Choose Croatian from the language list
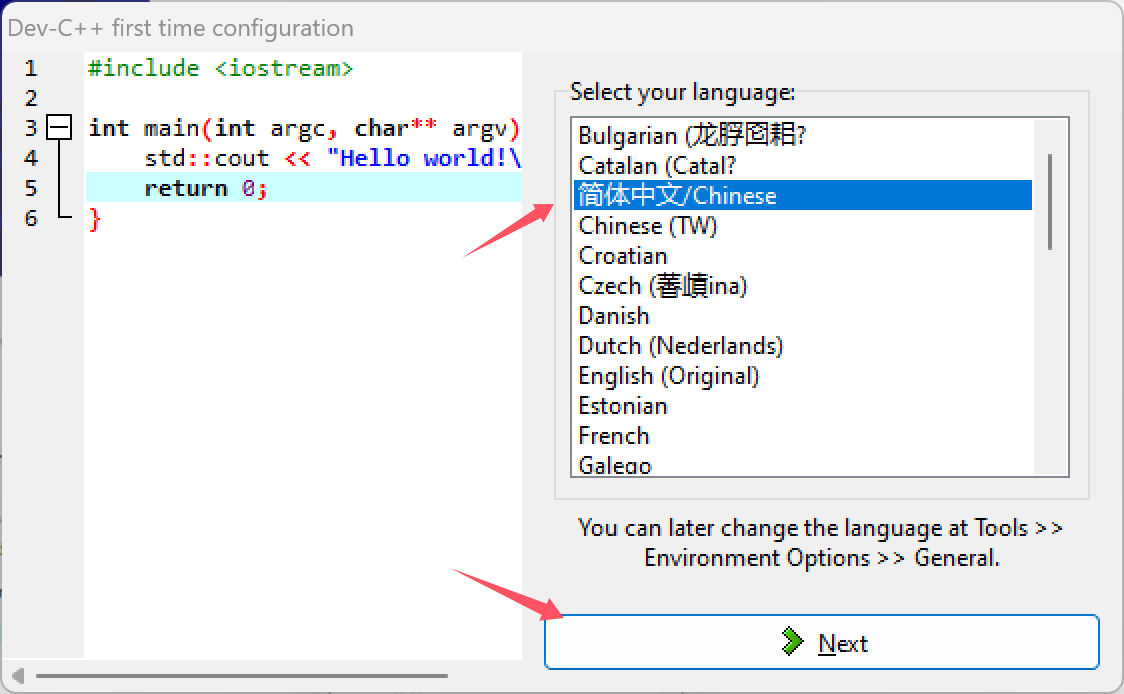 [803, 256]
